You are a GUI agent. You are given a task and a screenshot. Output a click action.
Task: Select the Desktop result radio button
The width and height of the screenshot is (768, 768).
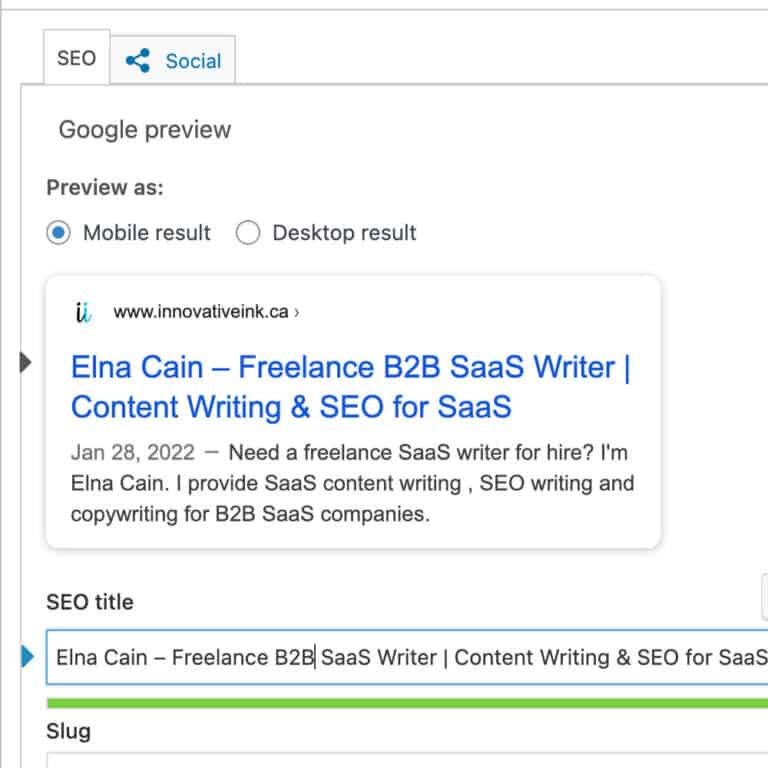[x=248, y=233]
